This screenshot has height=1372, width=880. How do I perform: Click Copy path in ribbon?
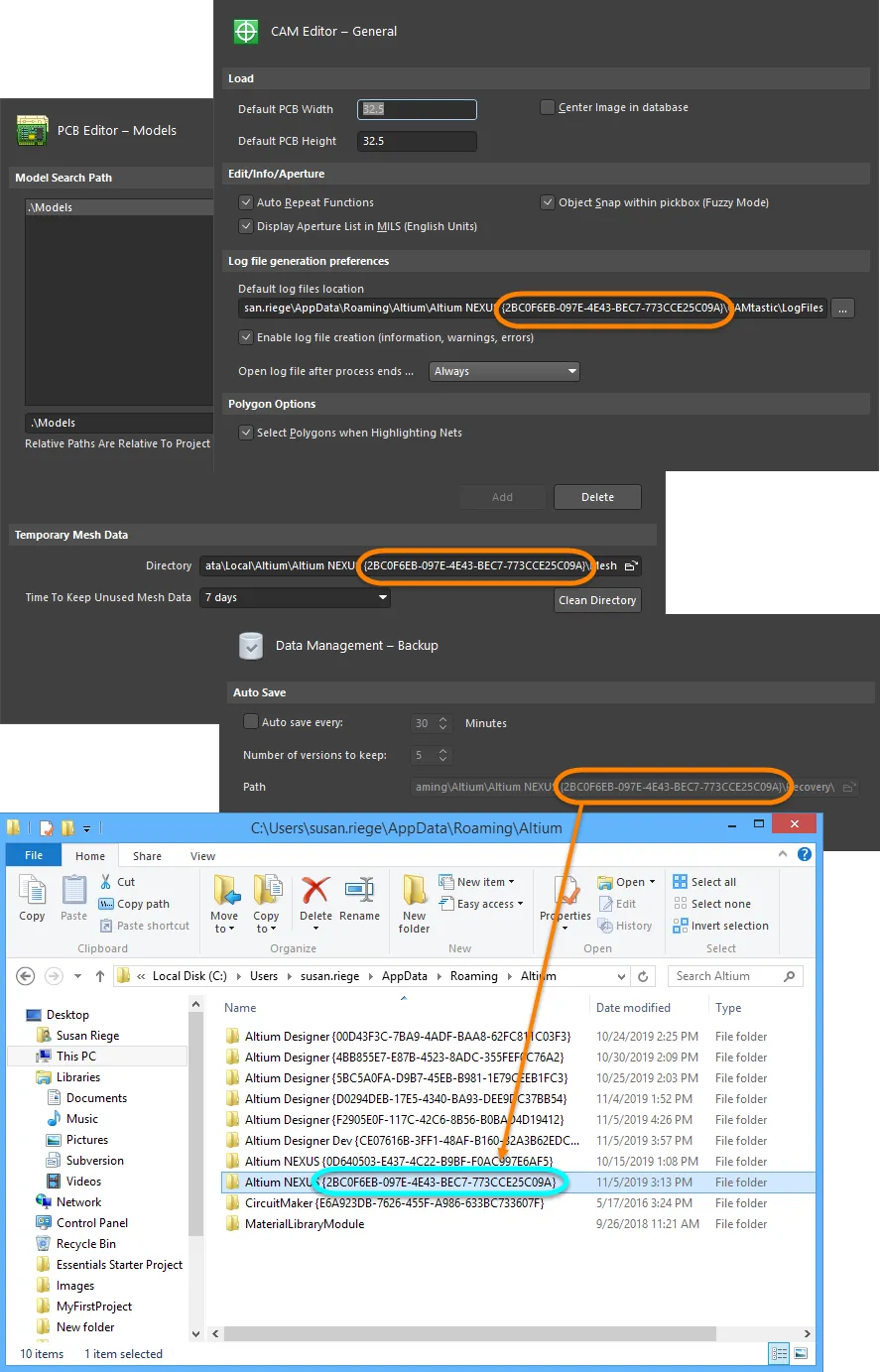pyautogui.click(x=134, y=904)
